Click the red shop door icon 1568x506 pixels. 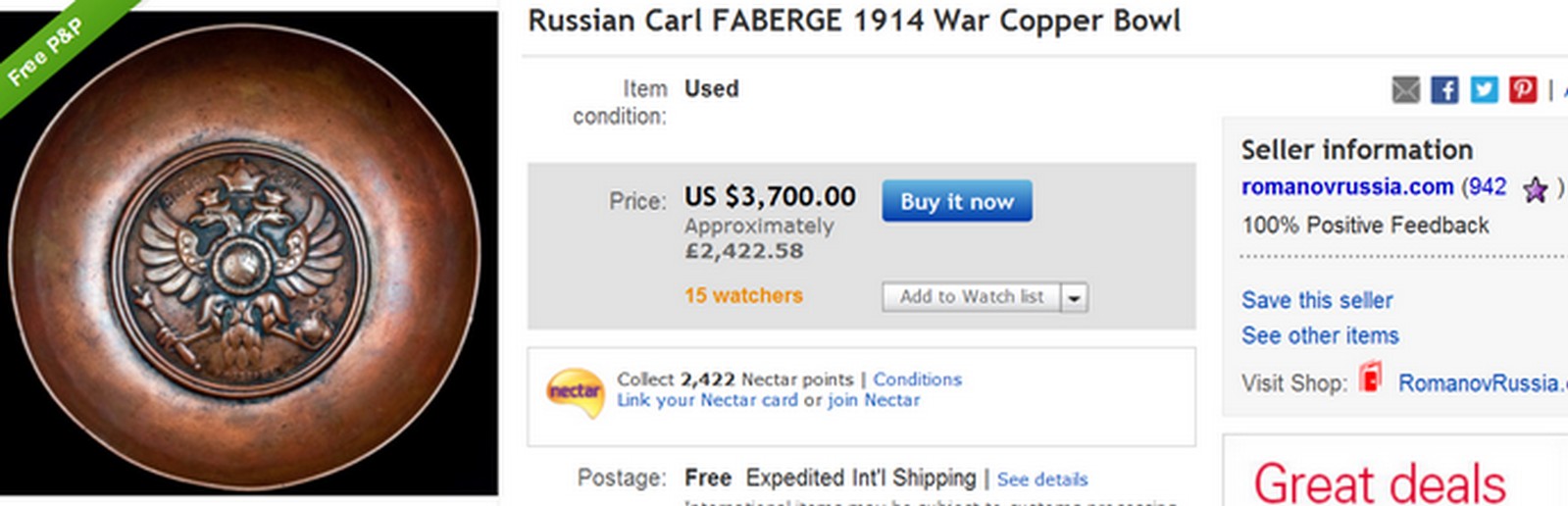(x=1370, y=379)
